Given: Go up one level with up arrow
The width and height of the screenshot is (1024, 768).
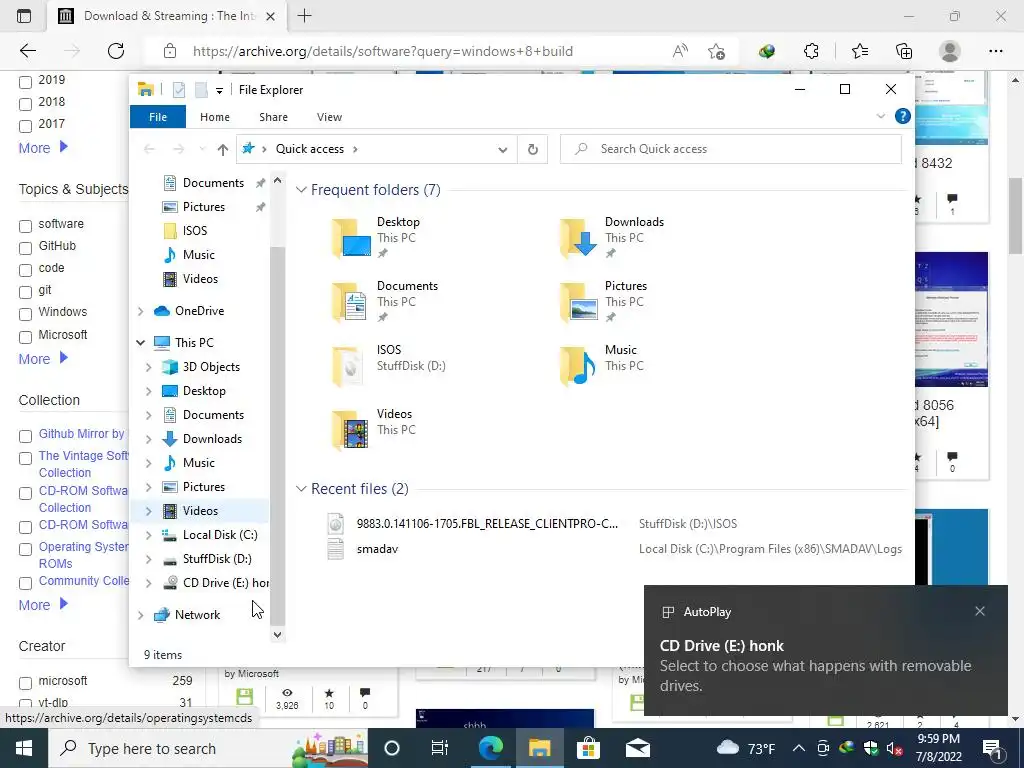Looking at the screenshot, I should tap(223, 149).
